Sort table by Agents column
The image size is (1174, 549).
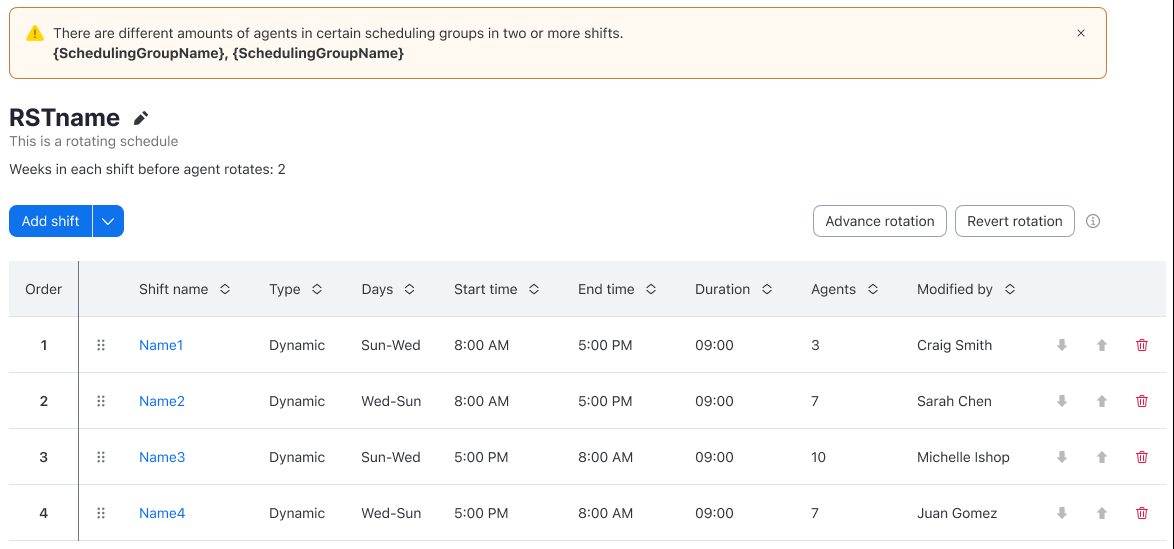point(872,289)
